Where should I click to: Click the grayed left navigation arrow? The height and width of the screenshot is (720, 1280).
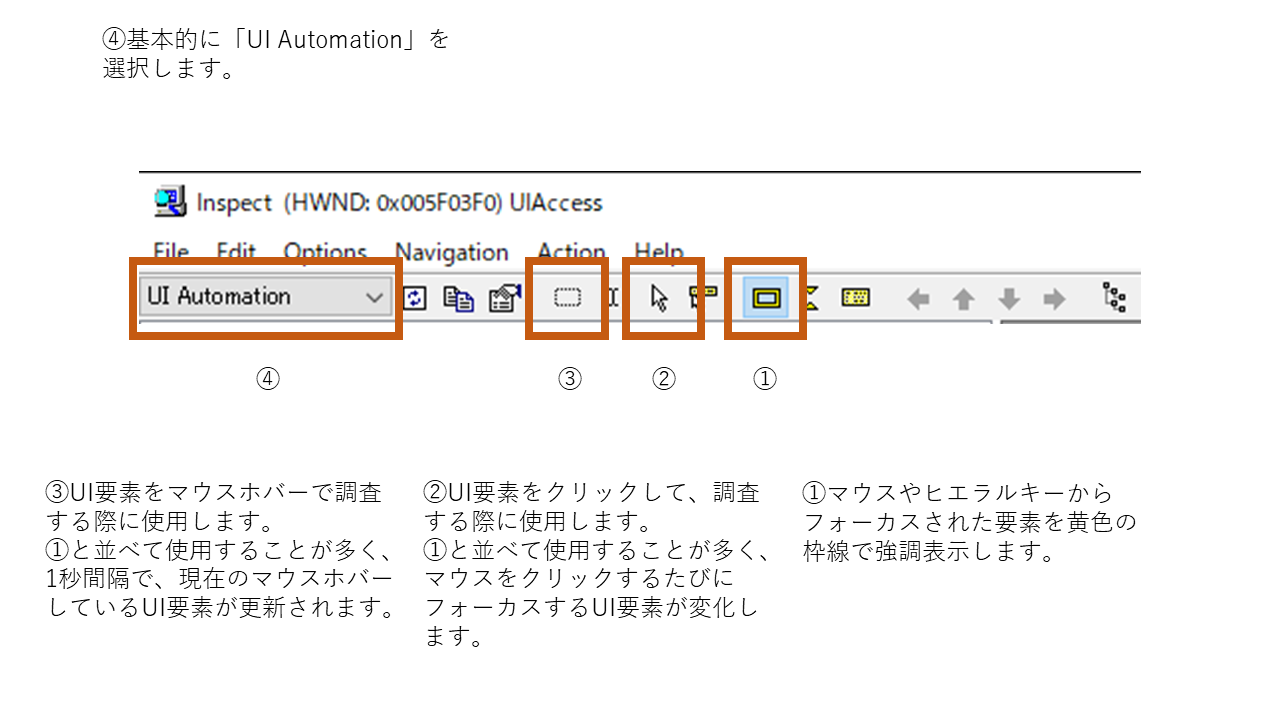click(918, 299)
